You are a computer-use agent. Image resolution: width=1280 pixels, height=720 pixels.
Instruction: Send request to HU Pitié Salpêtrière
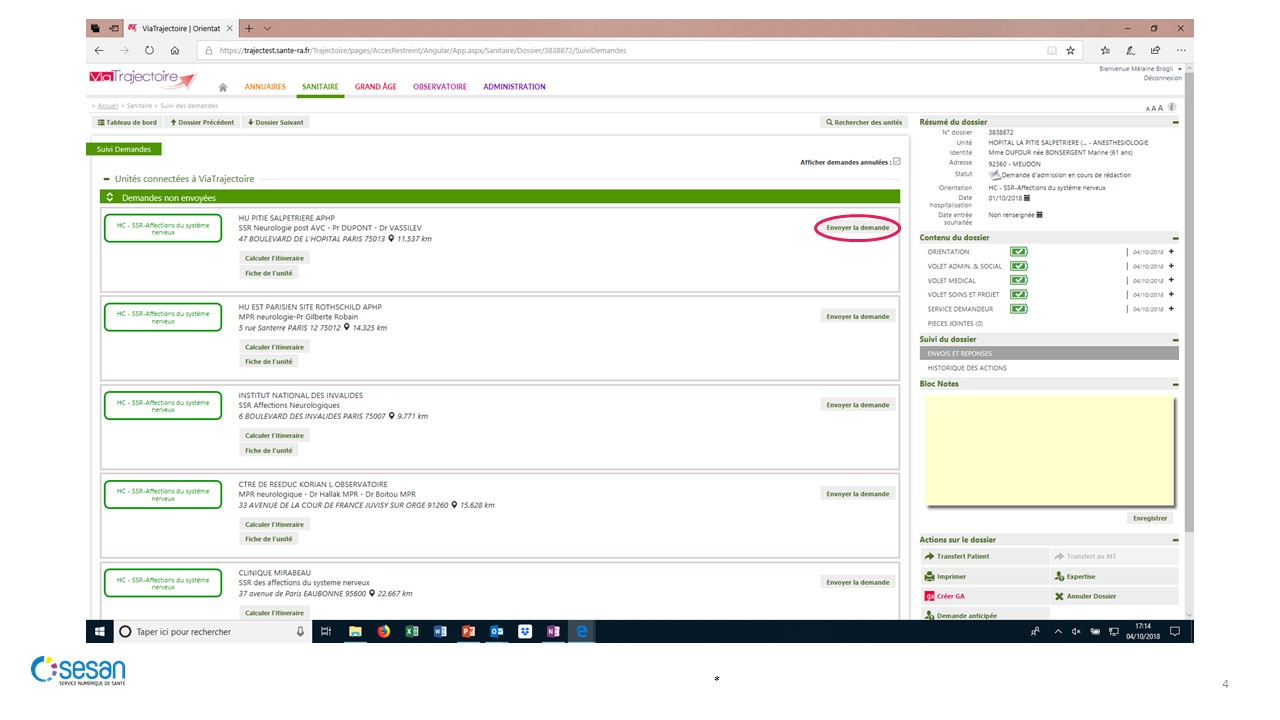[x=857, y=228]
